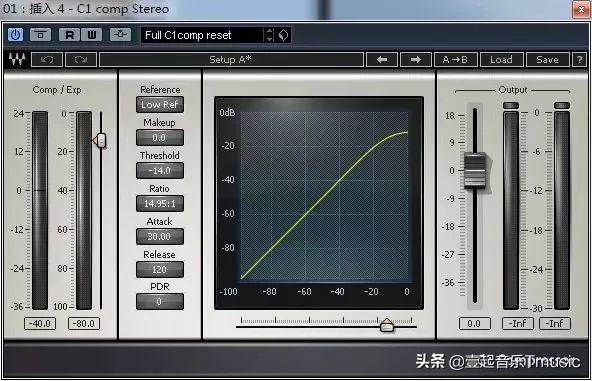Click the Output fader handle
Screen dimensions: 592x381
pyautogui.click(x=475, y=171)
